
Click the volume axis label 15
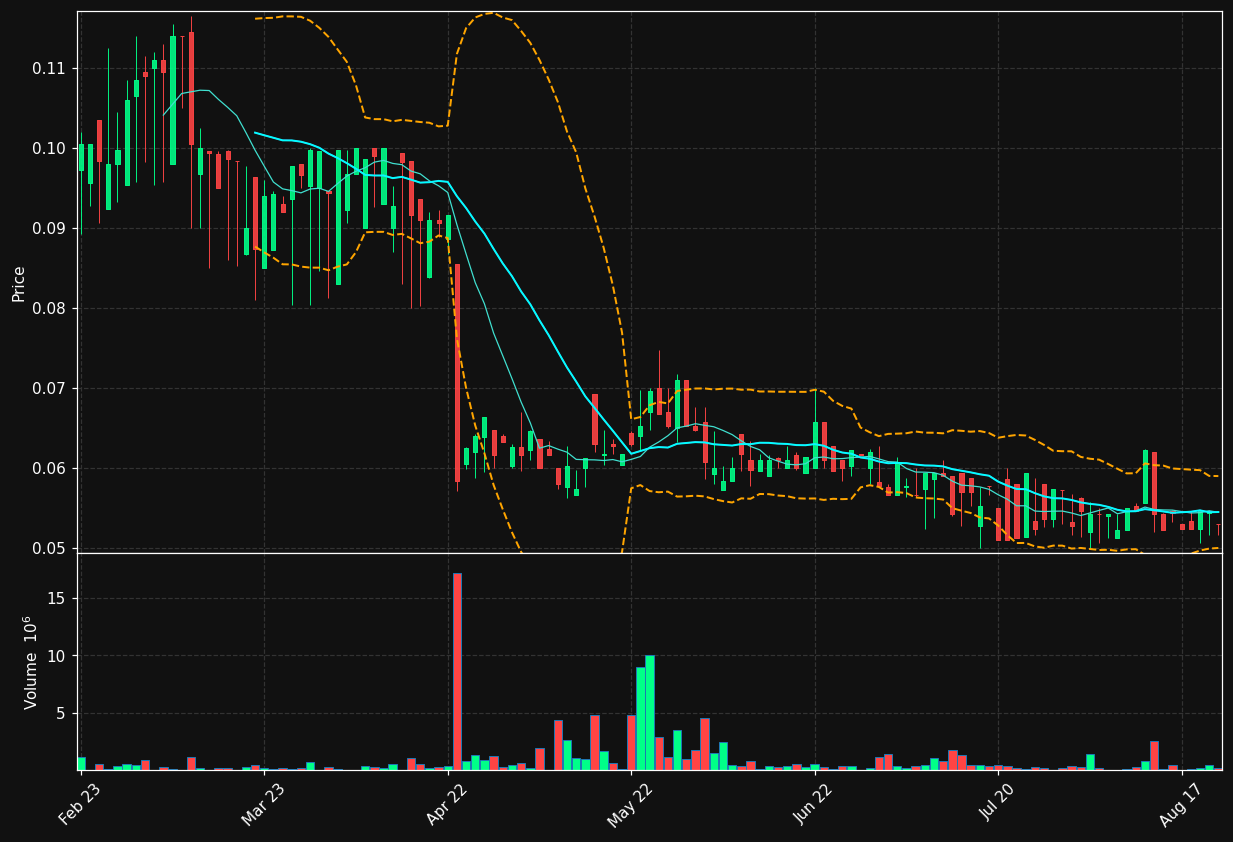pos(59,598)
